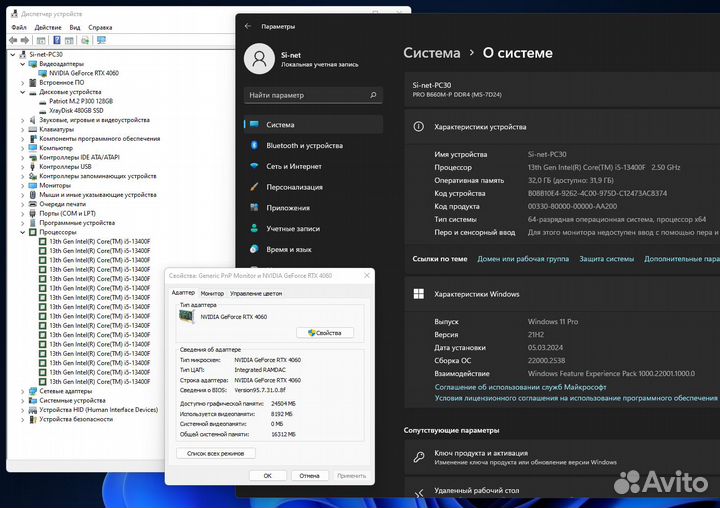Open Персонализация in Settings sidebar
This screenshot has width=720, height=508.
click(x=313, y=187)
